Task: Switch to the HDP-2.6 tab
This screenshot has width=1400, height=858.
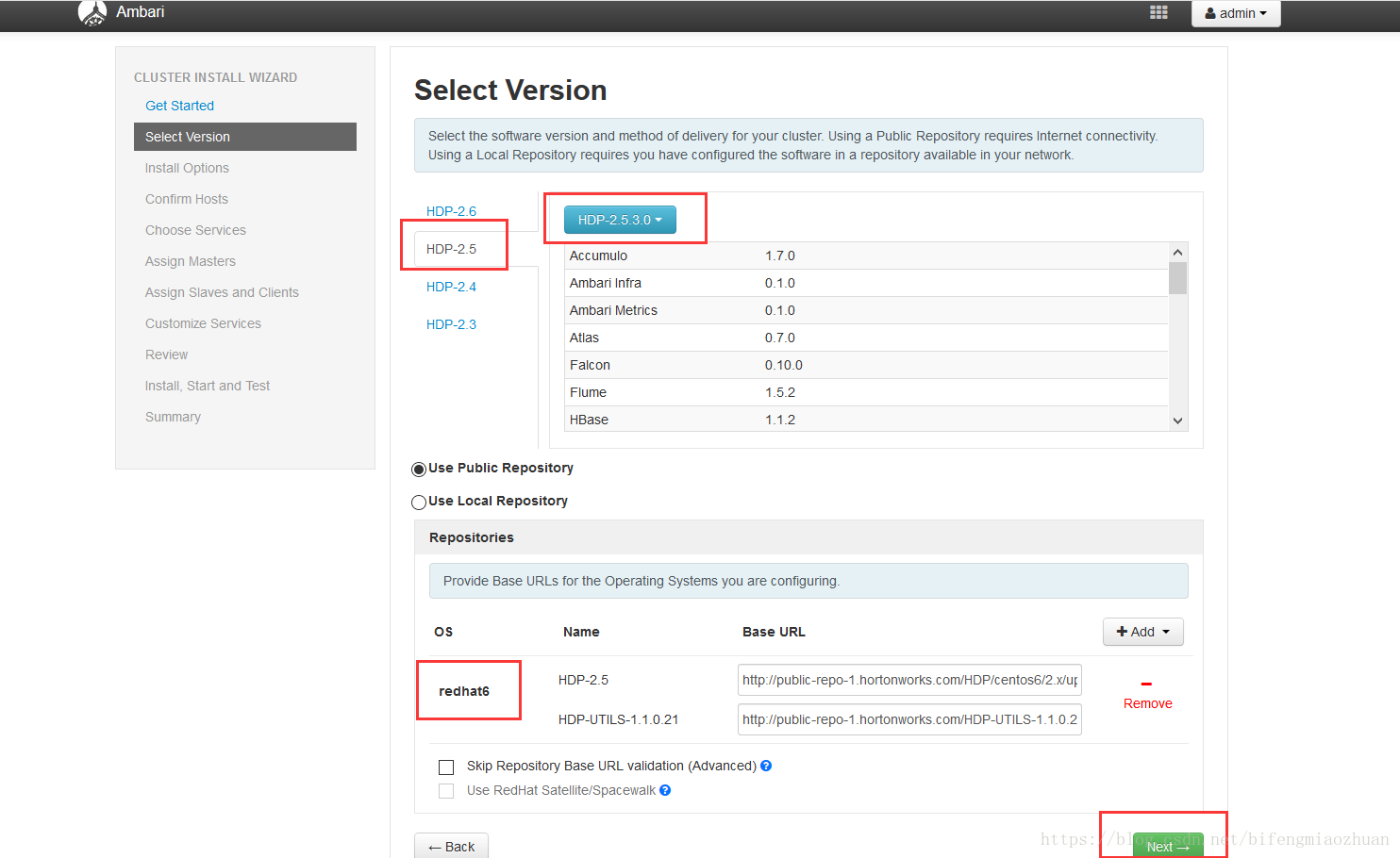Action: tap(451, 211)
